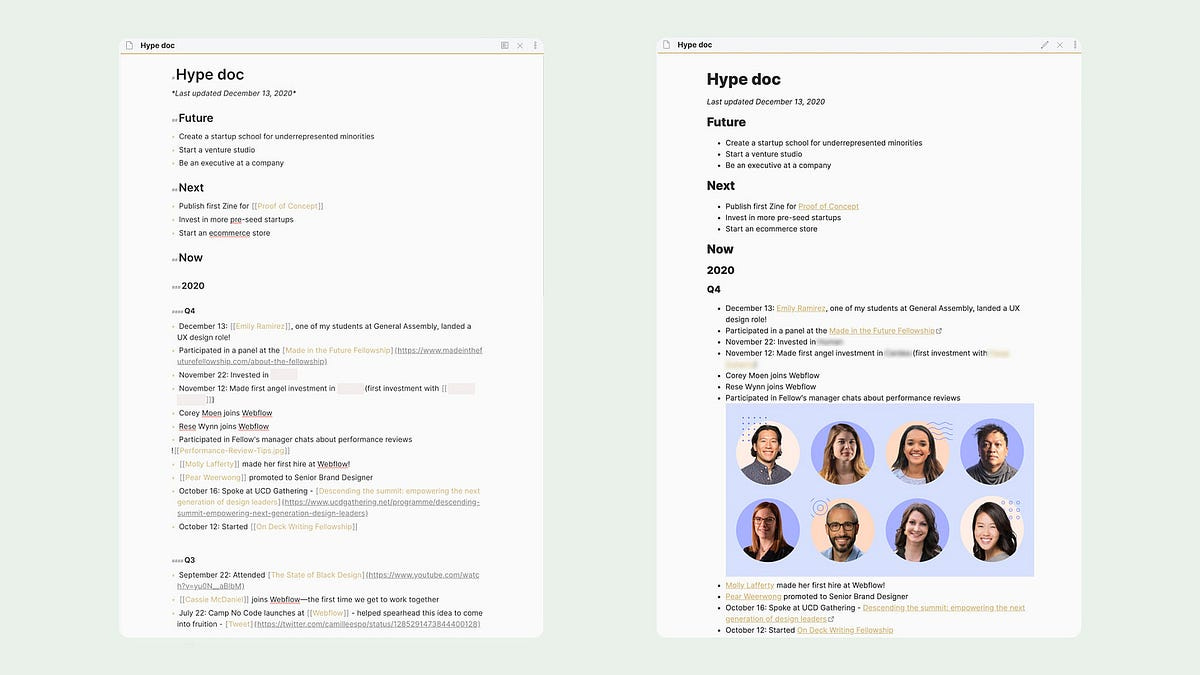Click the pencil edit icon in right pane
1200x675 pixels.
(x=1045, y=45)
